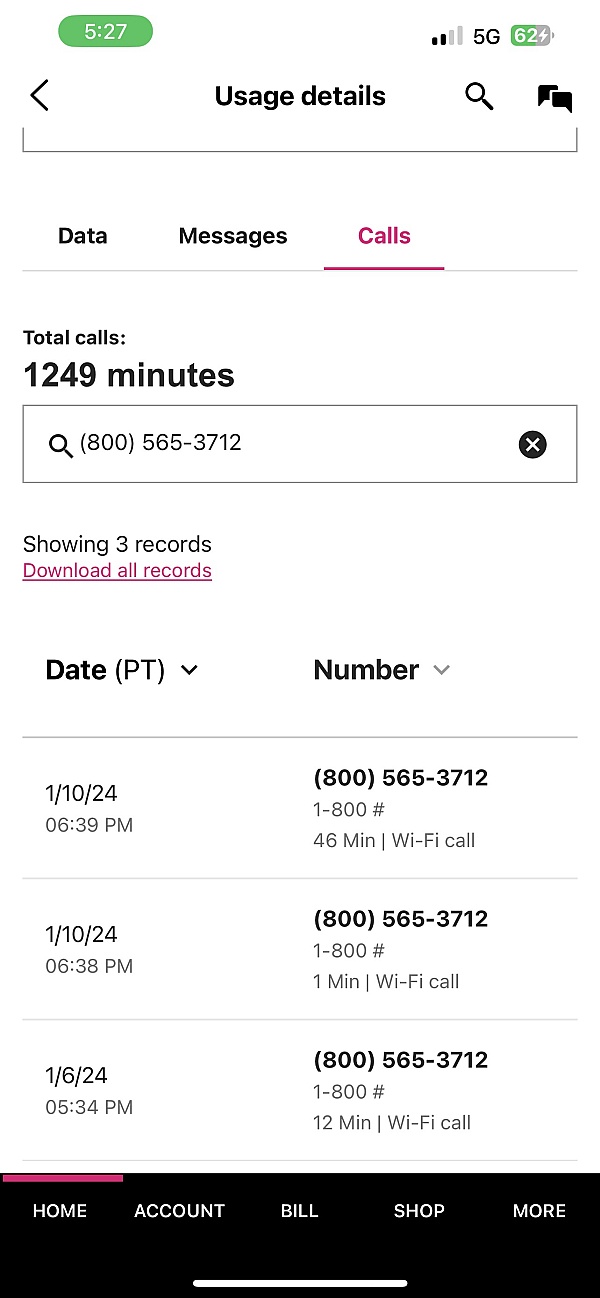This screenshot has width=600, height=1298.
Task: Open the BILL section
Action: [299, 1210]
